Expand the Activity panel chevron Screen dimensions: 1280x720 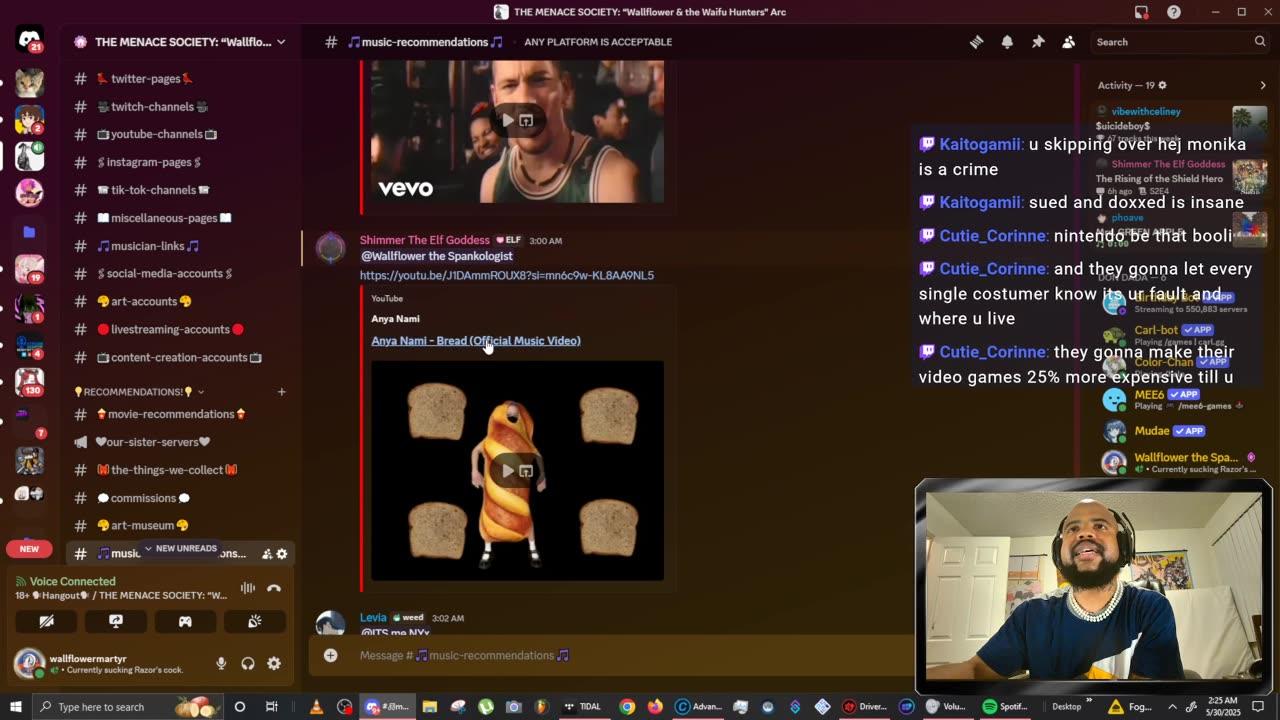click(1262, 85)
